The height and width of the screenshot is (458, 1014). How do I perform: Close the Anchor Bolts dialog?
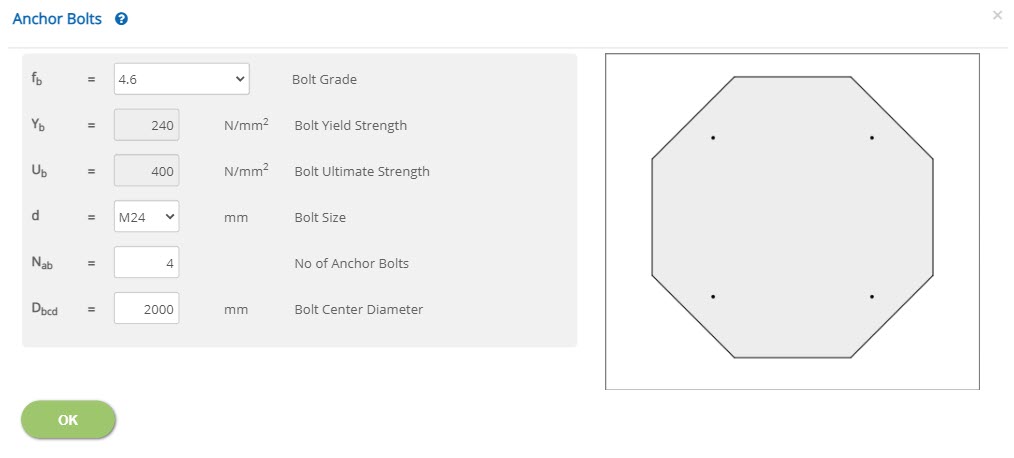[x=997, y=15]
